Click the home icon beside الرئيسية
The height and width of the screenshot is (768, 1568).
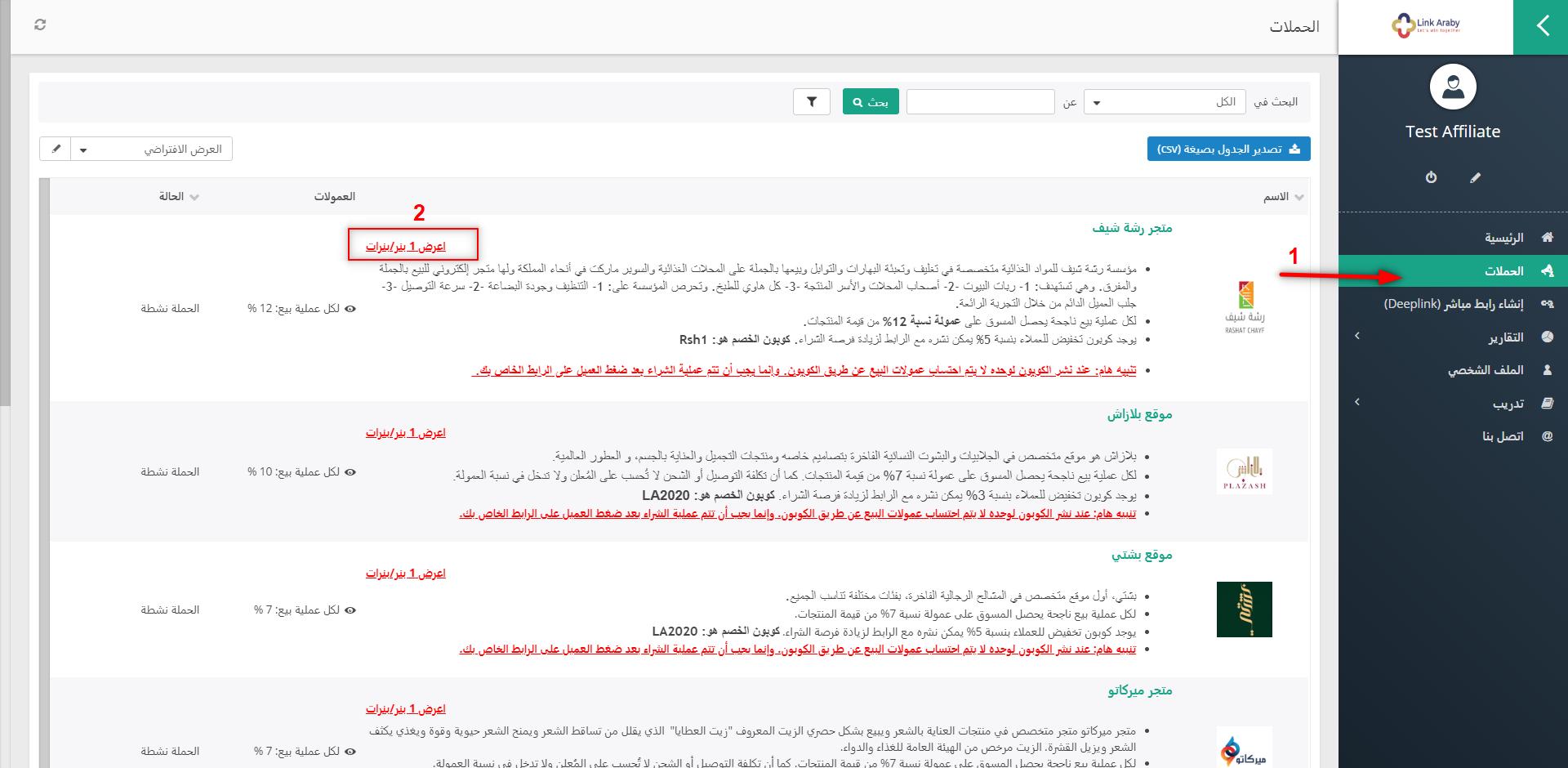click(x=1547, y=238)
